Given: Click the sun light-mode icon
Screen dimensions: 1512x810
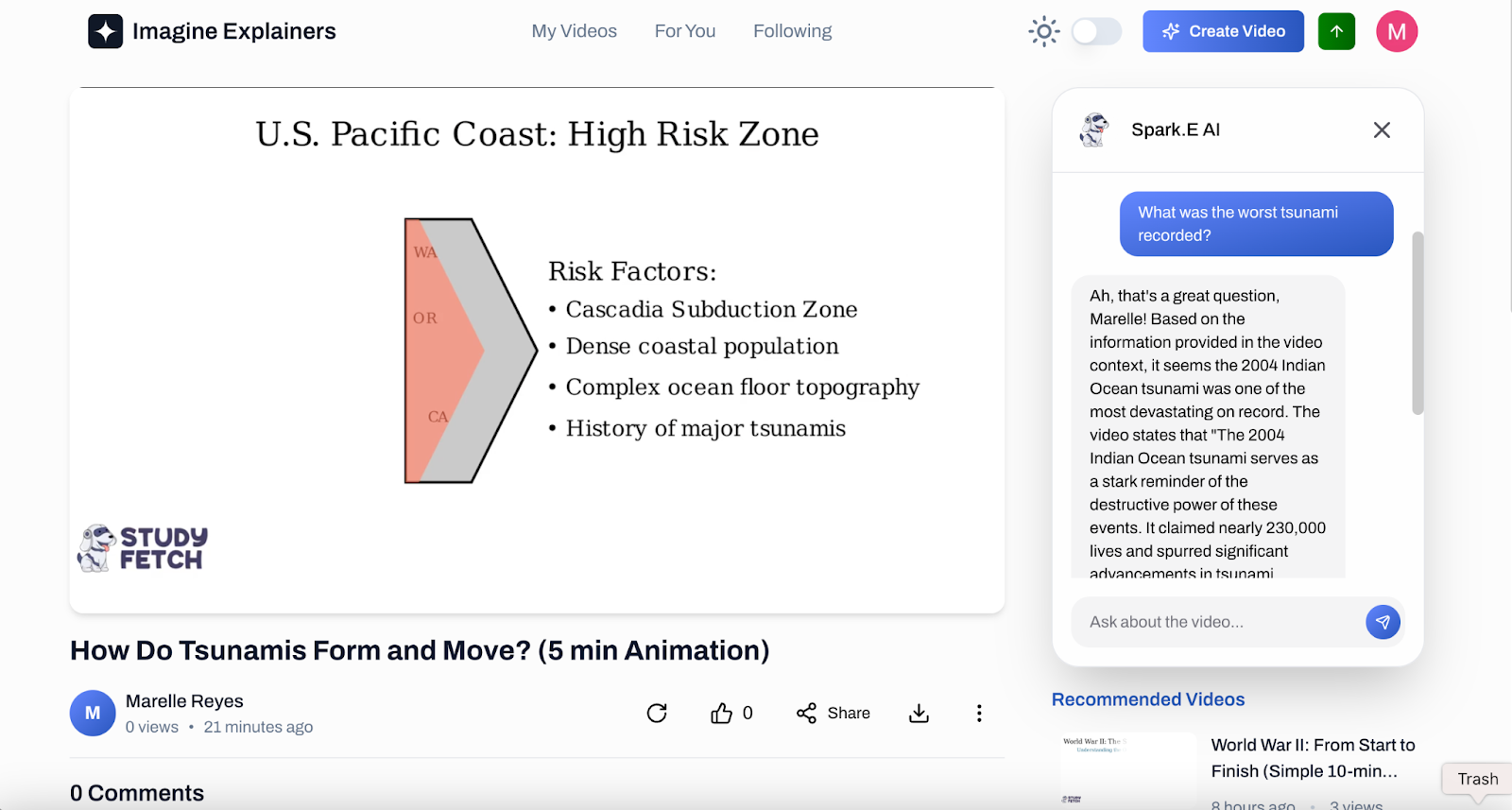Looking at the screenshot, I should pyautogui.click(x=1044, y=31).
